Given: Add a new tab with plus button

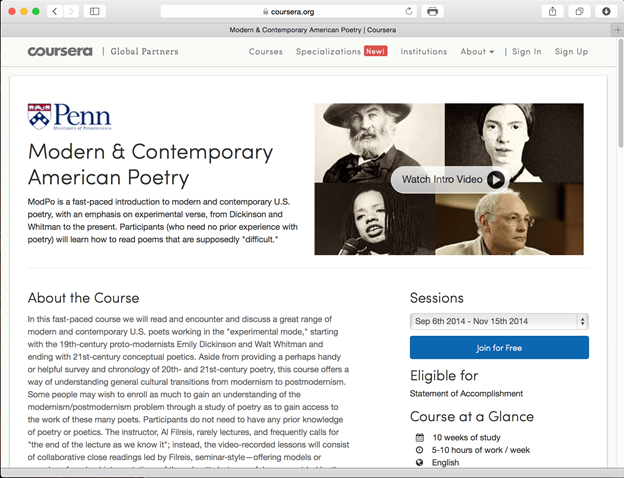Looking at the screenshot, I should (x=618, y=30).
